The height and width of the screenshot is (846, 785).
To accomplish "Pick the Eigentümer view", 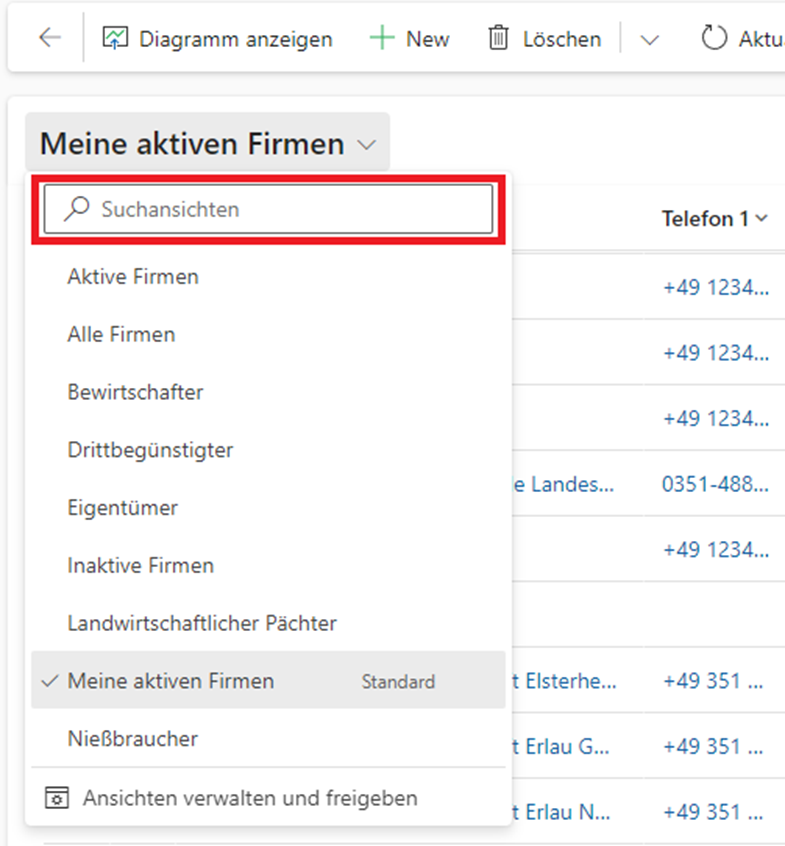I will point(122,508).
